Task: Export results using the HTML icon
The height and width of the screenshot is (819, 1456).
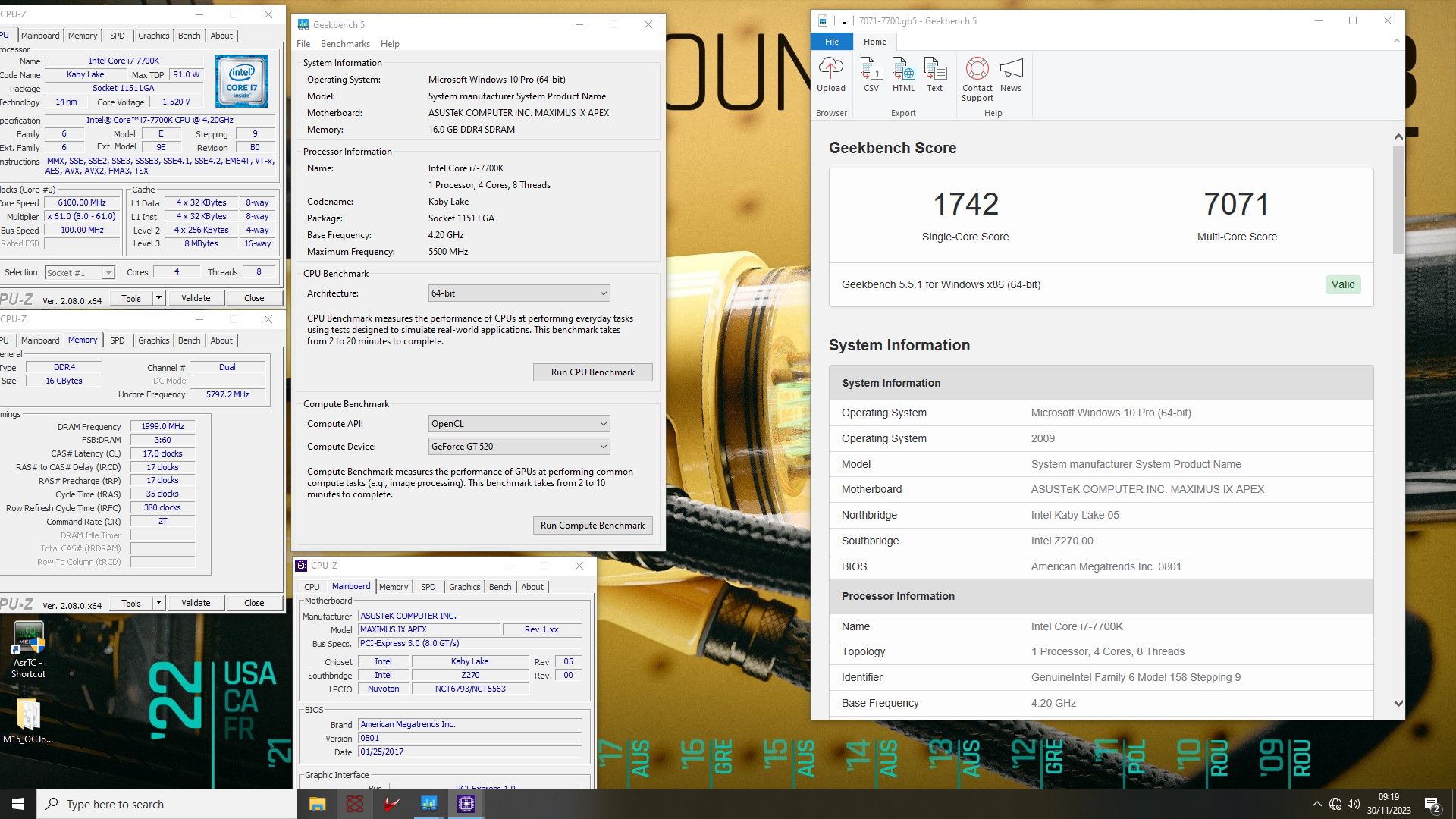Action: (x=903, y=75)
